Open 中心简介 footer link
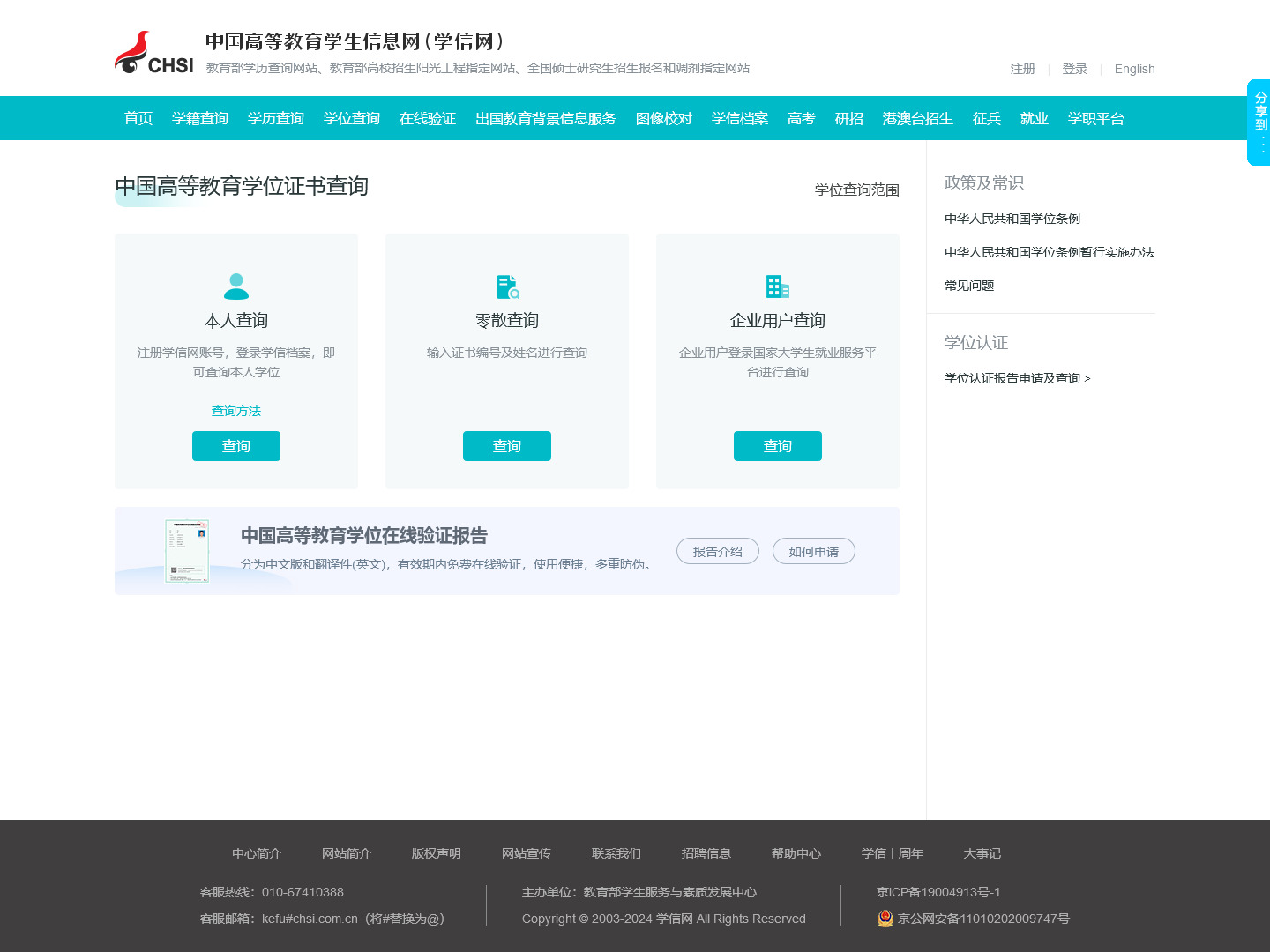 pyautogui.click(x=257, y=853)
